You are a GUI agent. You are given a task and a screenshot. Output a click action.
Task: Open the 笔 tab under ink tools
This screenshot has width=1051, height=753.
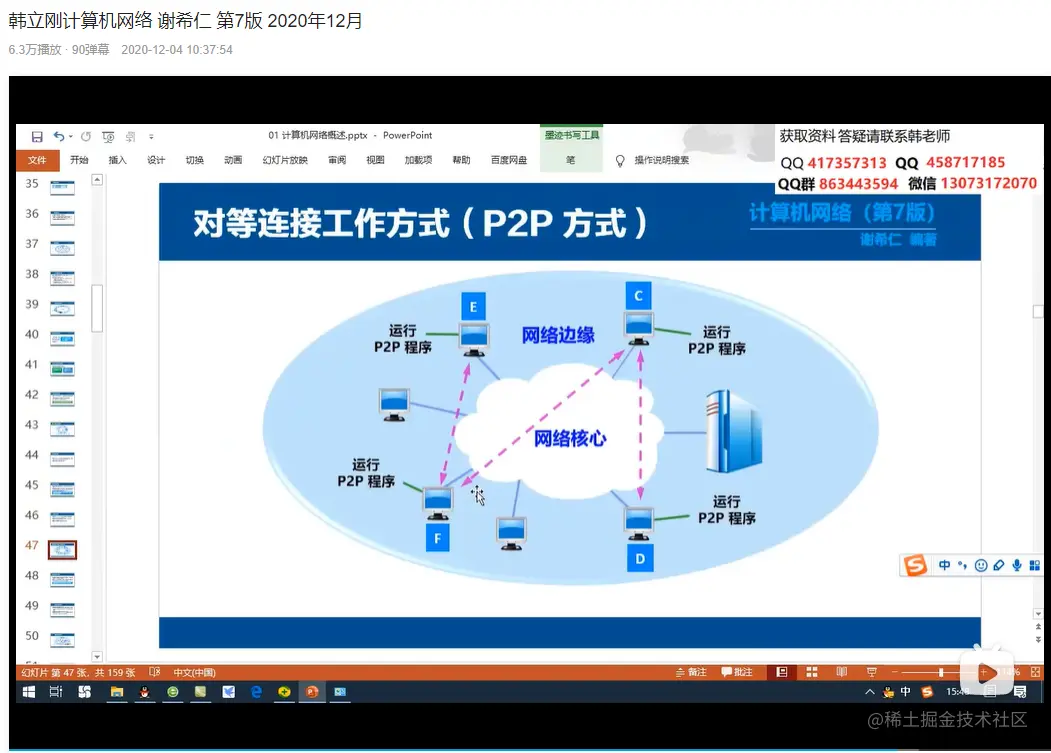tap(570, 160)
